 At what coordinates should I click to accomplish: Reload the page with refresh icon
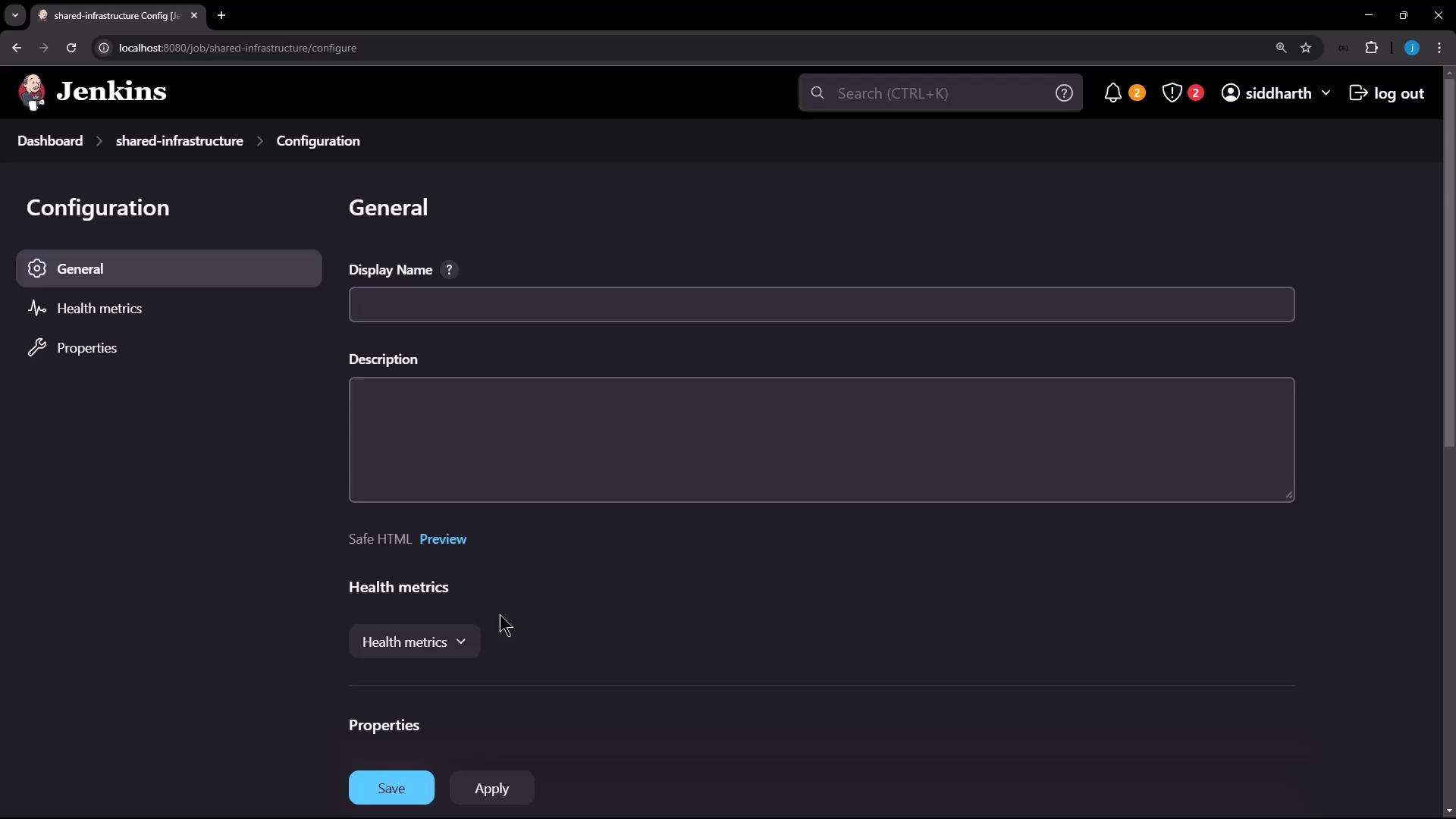click(71, 48)
